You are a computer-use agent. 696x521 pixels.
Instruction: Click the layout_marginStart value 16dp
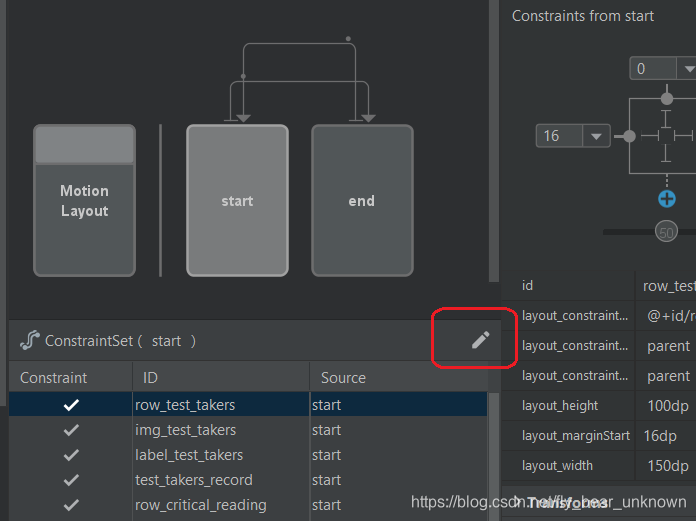(x=660, y=436)
